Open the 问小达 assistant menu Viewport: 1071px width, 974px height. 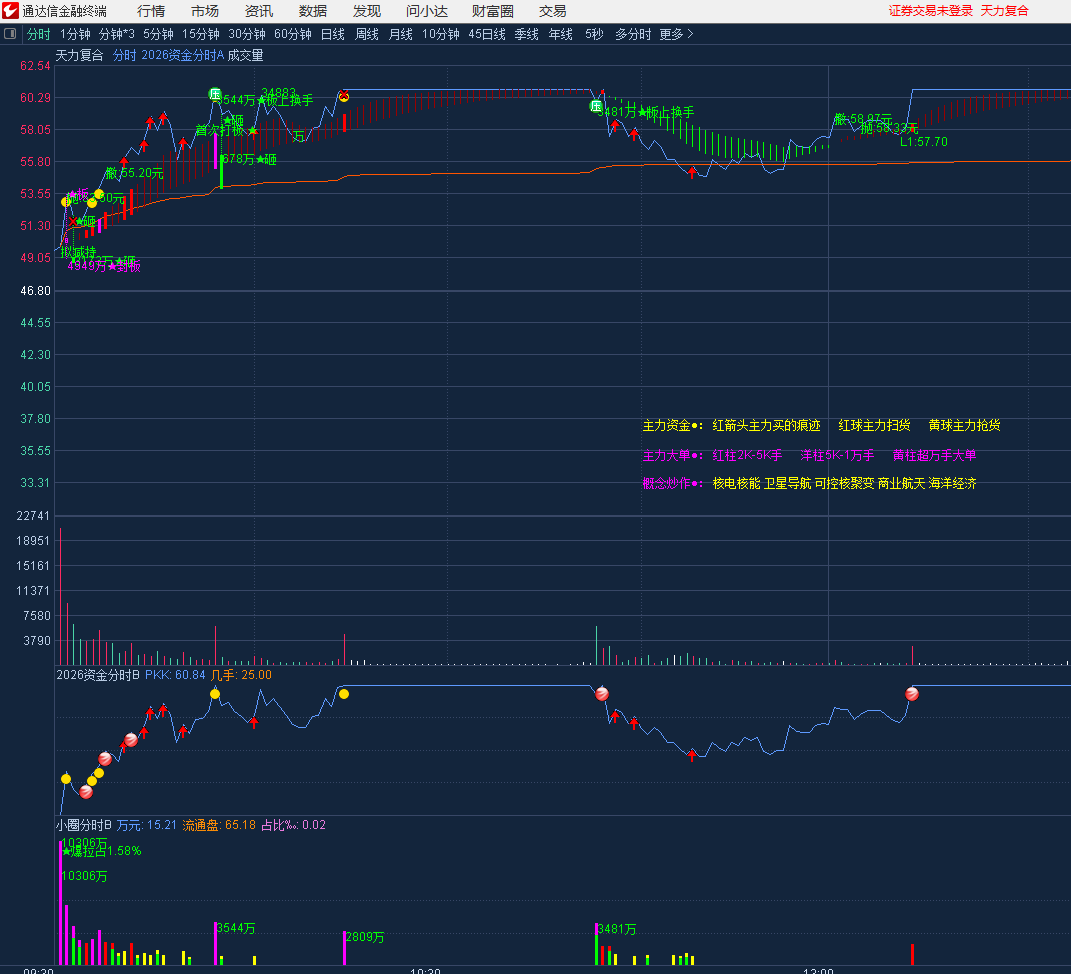427,11
